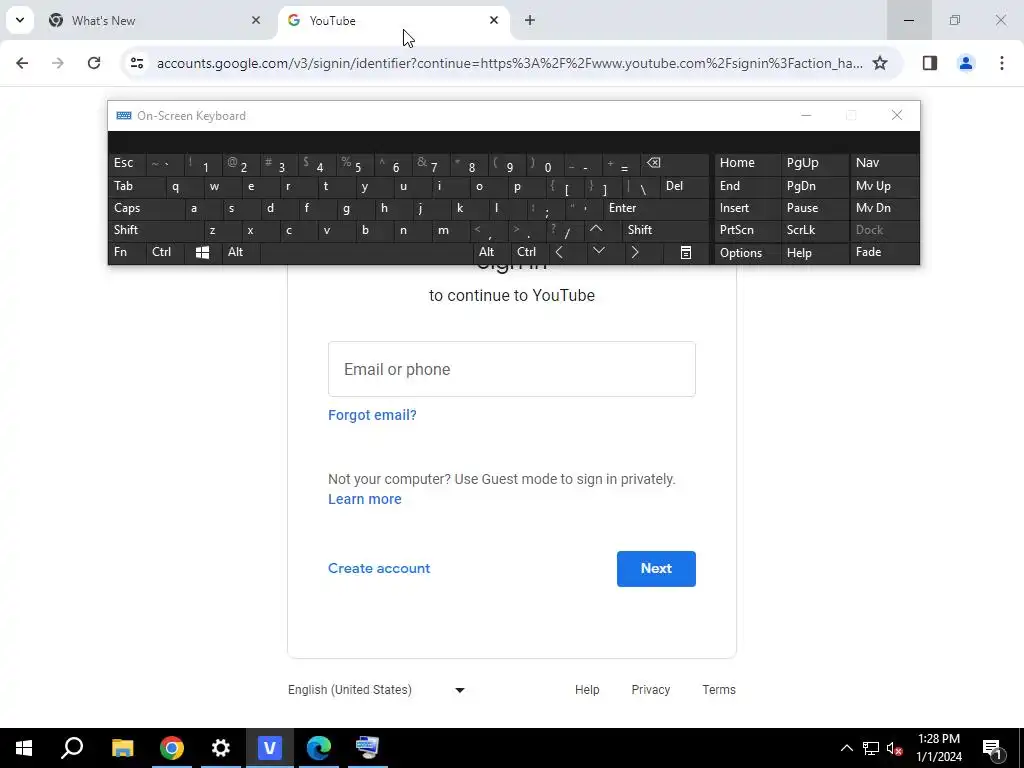Viewport: 1024px width, 768px height.
Task: Click the context menu key on keyboard
Action: click(x=685, y=253)
